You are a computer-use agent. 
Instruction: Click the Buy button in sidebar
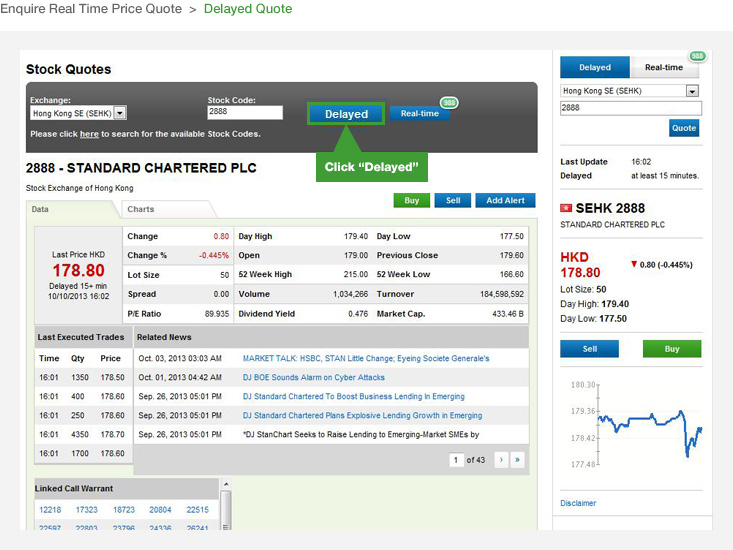click(x=672, y=349)
